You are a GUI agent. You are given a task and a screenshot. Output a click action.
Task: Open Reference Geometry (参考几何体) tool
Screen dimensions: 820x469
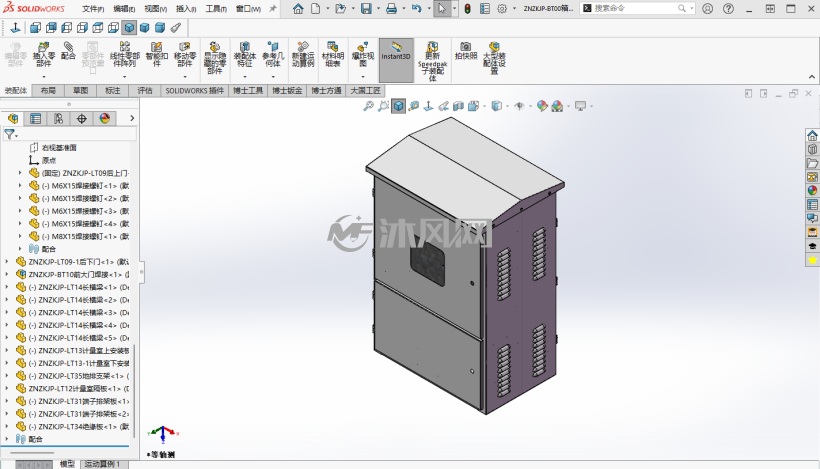pyautogui.click(x=272, y=54)
